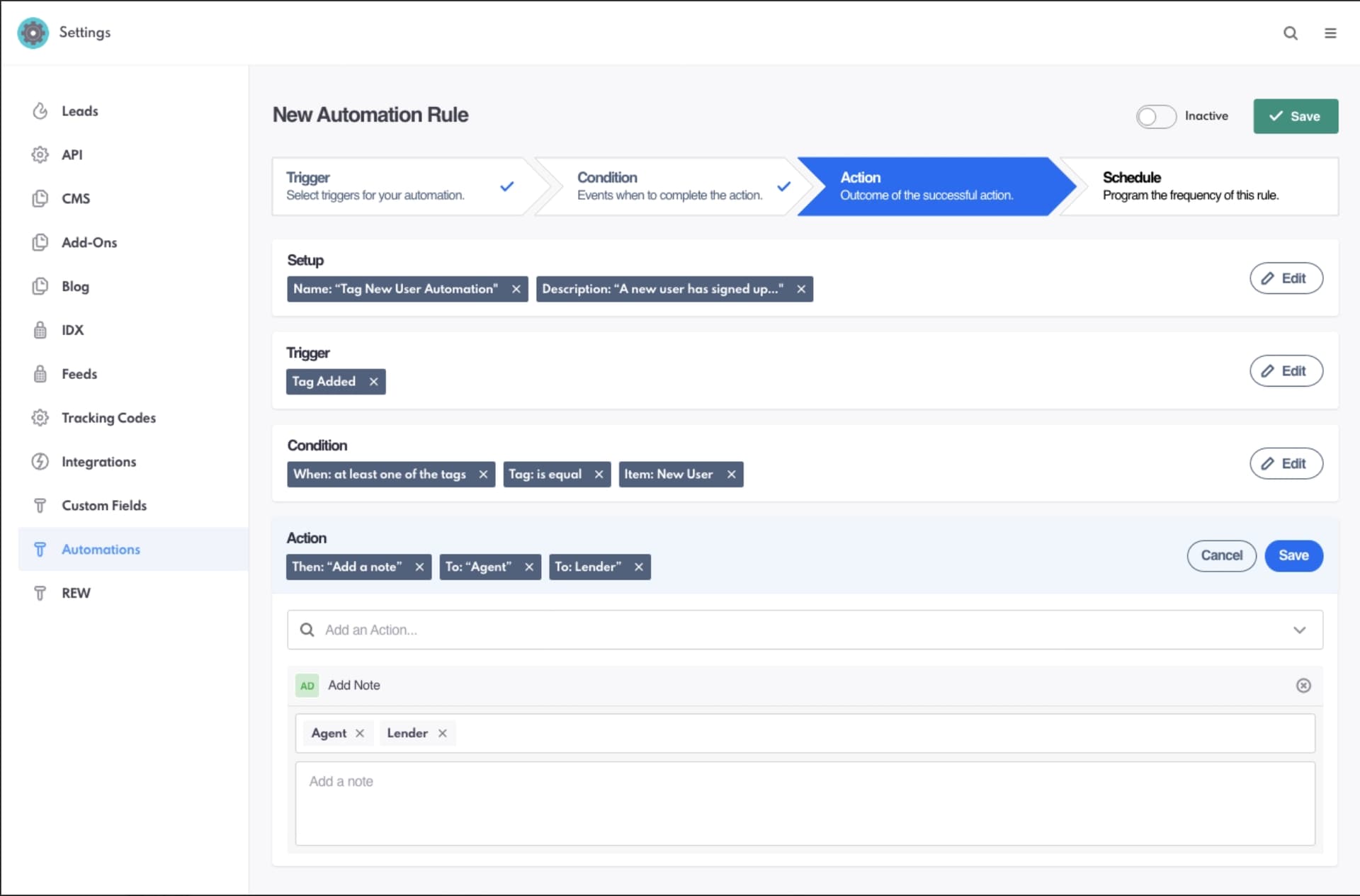Delete the 'Item: New User' condition chip

(731, 475)
